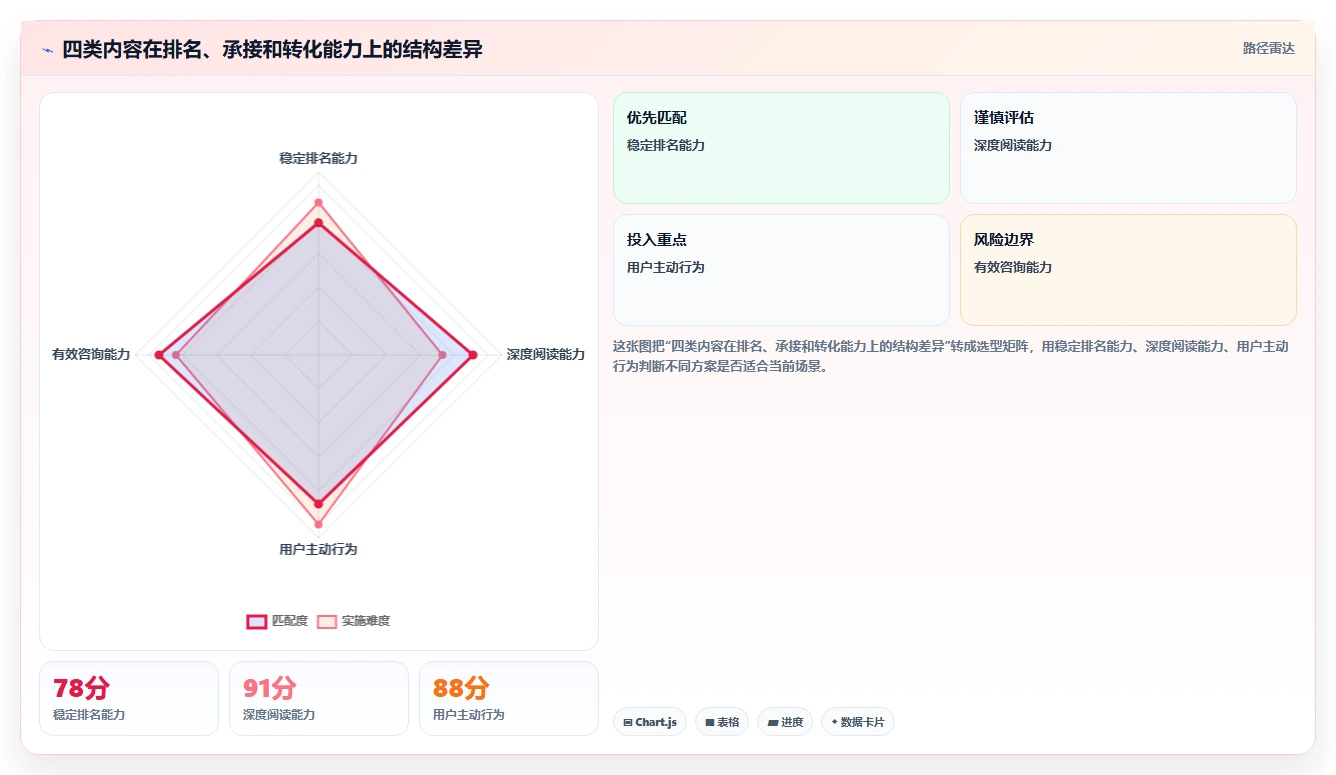The image size is (1336, 775).
Task: Open the 风险边界 card
Action: 1128,270
